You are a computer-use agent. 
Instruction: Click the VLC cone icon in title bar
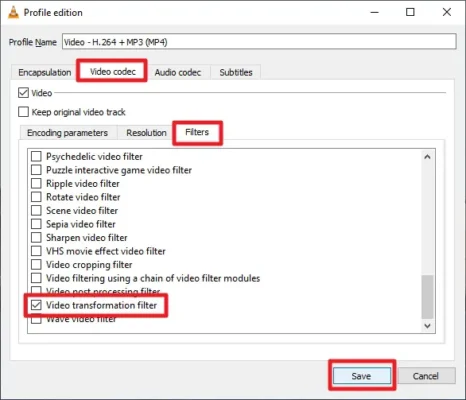tap(13, 12)
